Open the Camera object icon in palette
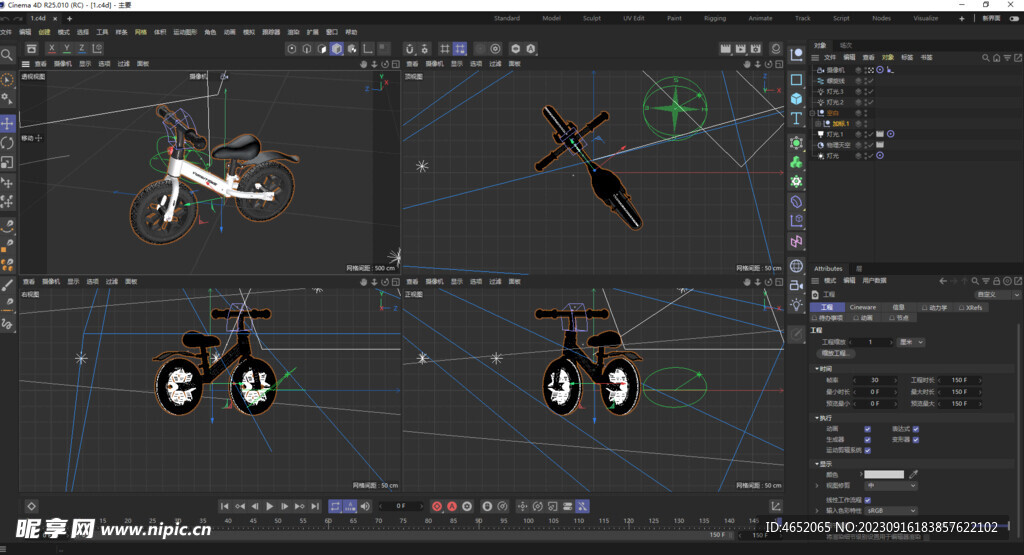The width and height of the screenshot is (1024, 555). click(x=796, y=285)
